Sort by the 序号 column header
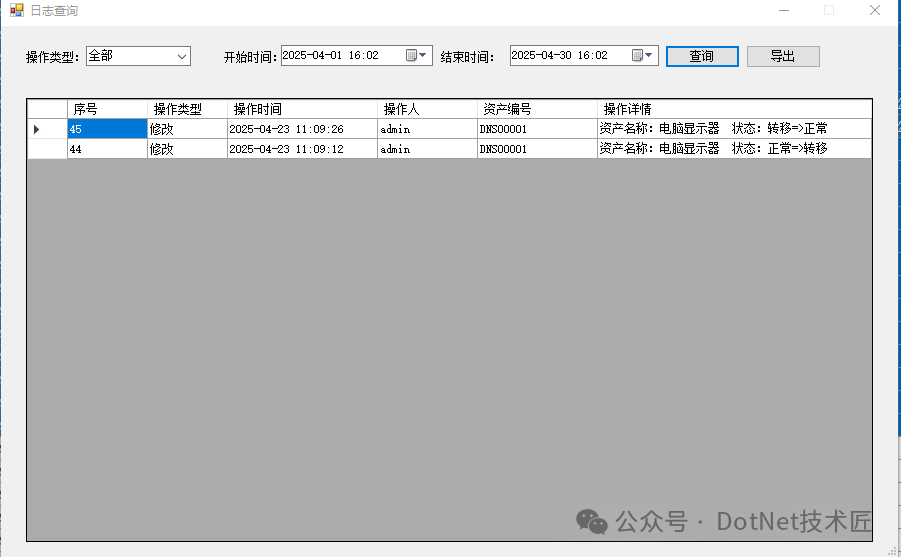This screenshot has width=901, height=557. pos(107,109)
